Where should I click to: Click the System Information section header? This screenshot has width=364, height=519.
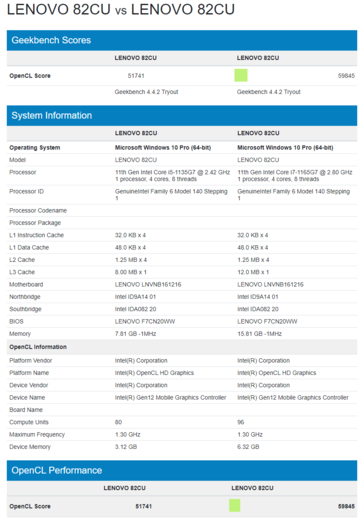pos(182,116)
